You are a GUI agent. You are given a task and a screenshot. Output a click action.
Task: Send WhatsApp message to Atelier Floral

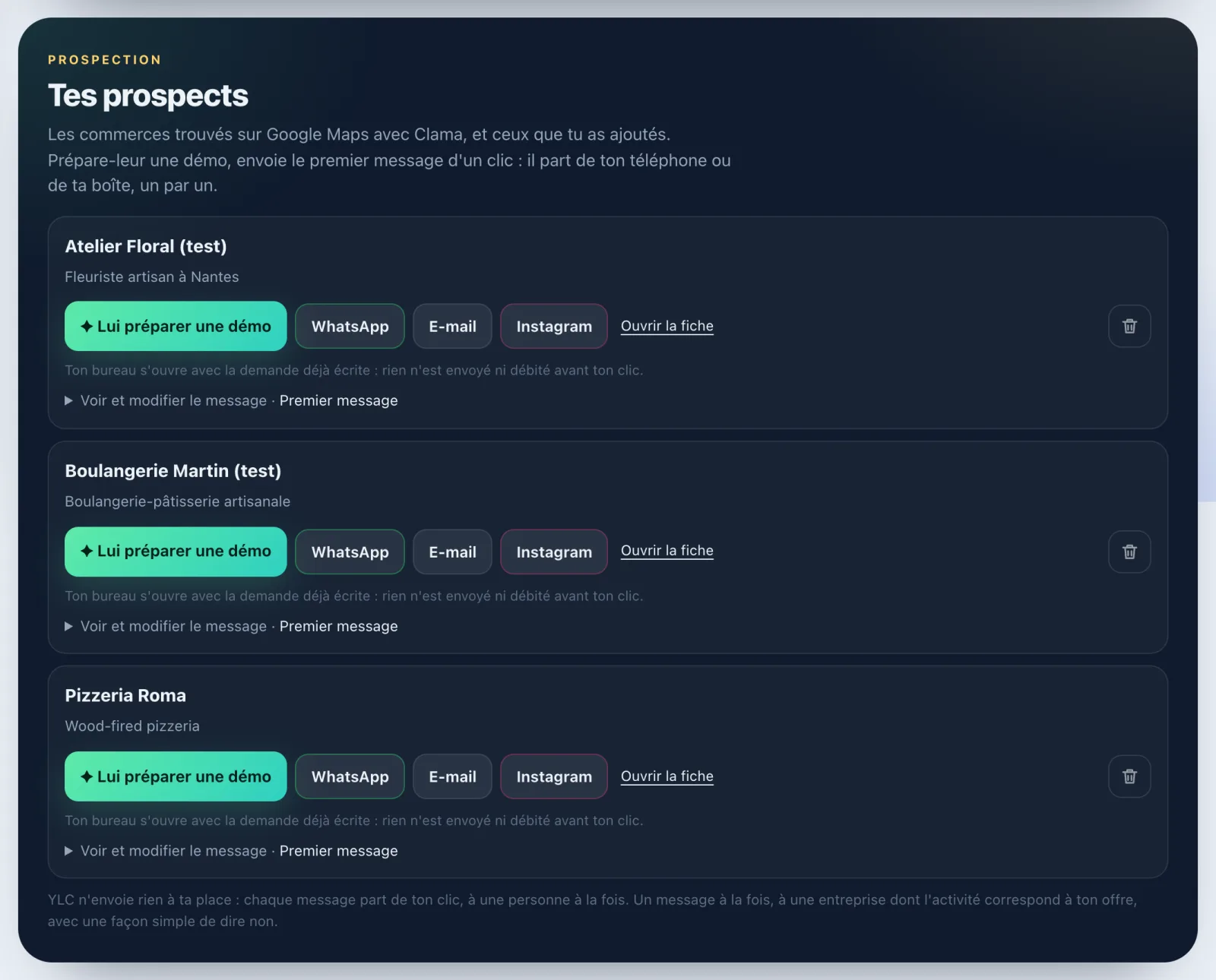[350, 326]
